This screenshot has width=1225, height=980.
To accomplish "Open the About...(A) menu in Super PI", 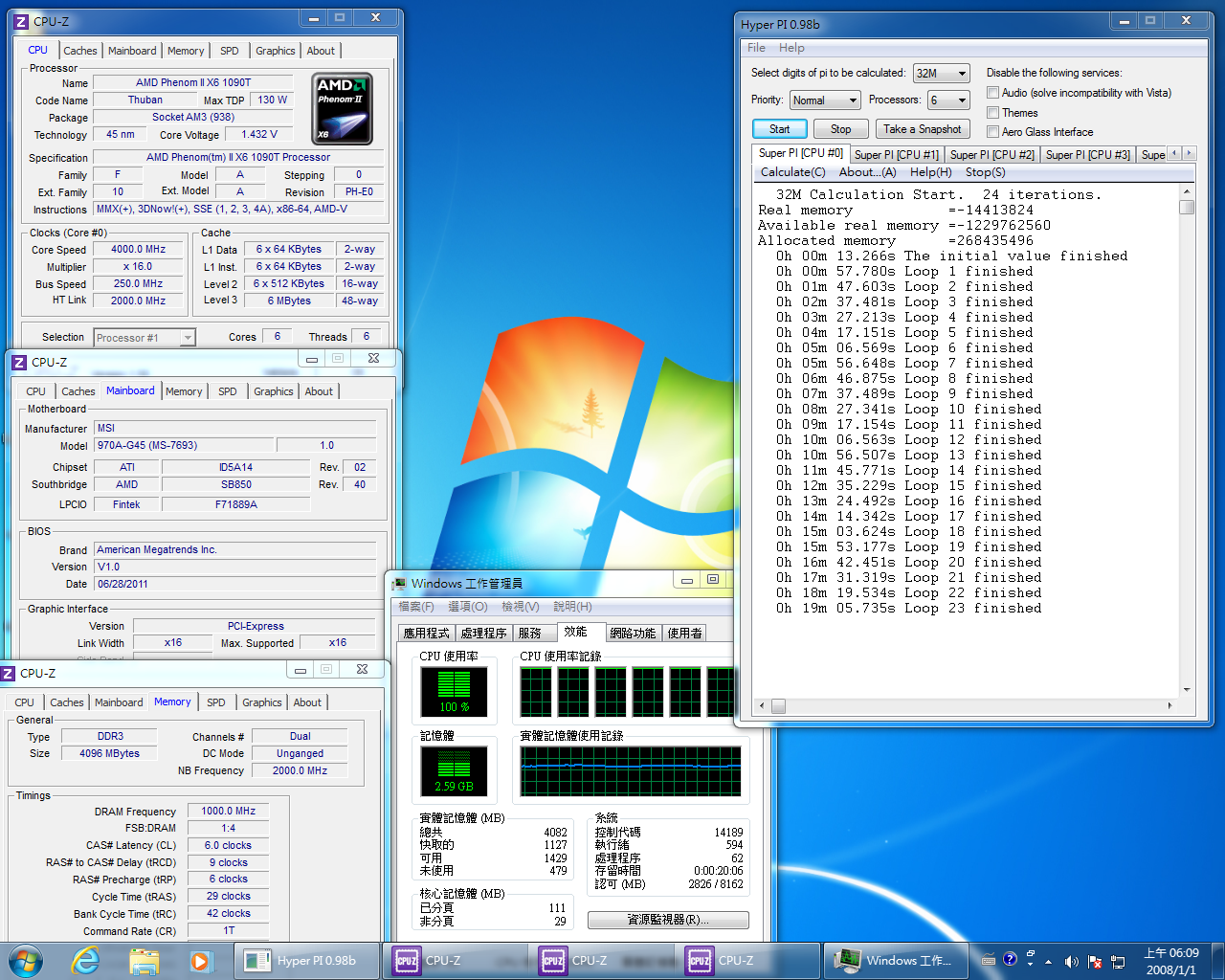I will pos(867,172).
